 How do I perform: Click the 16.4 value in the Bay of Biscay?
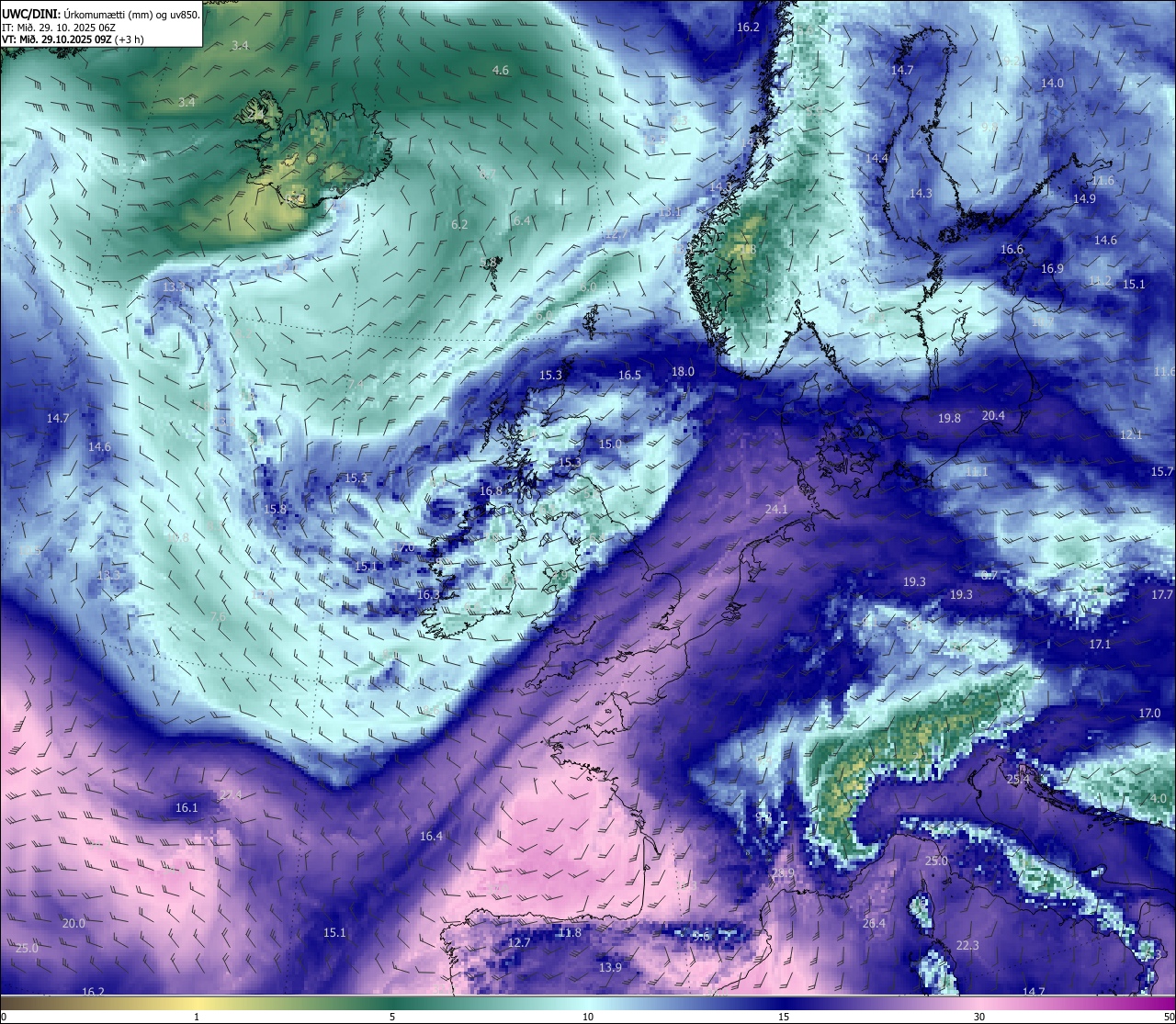431,837
